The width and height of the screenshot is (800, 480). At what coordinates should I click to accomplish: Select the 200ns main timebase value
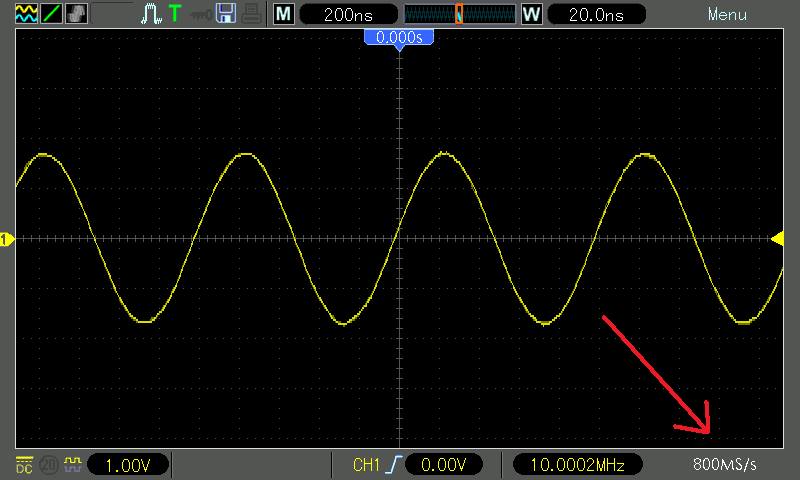pyautogui.click(x=348, y=14)
